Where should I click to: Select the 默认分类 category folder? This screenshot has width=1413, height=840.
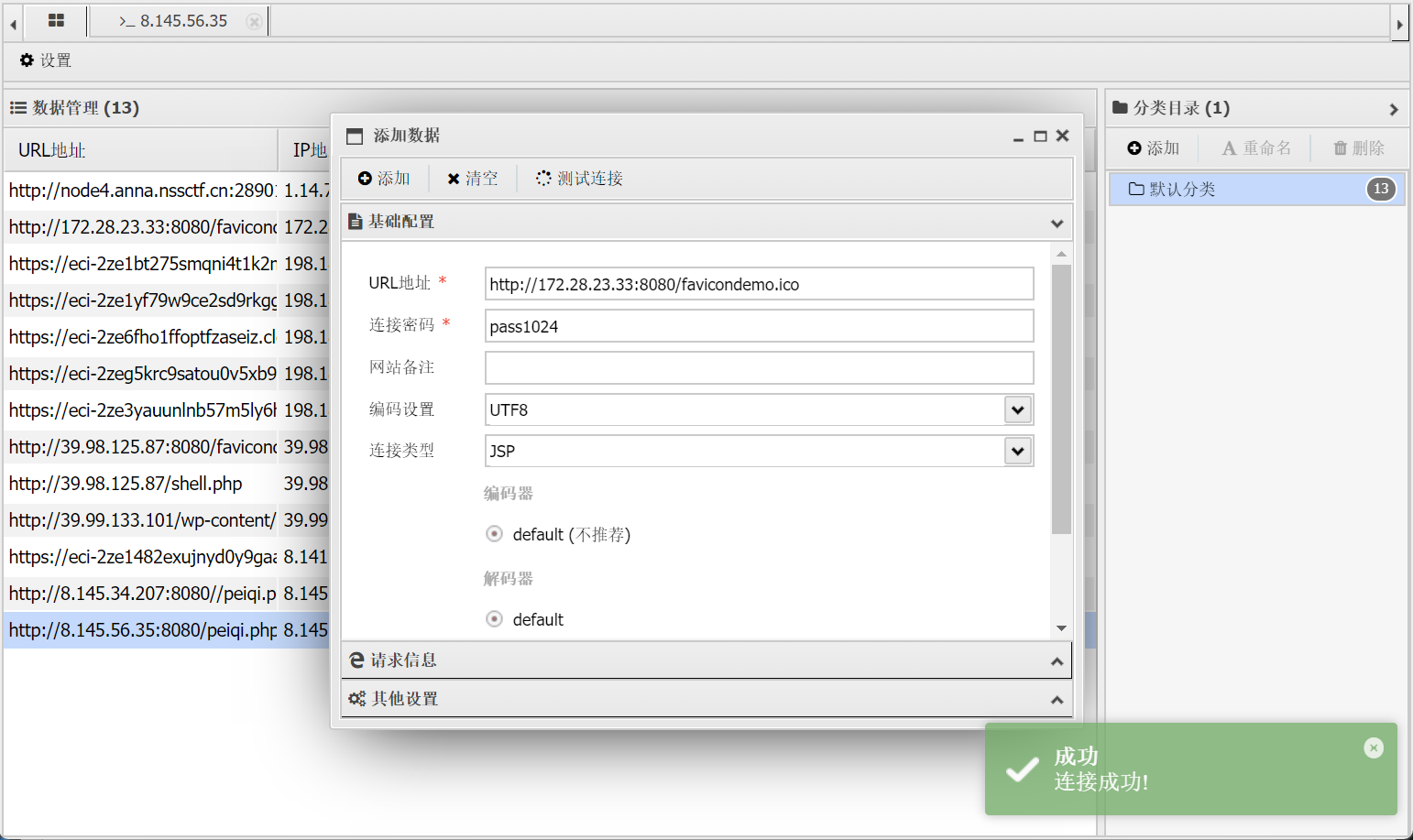click(x=1182, y=190)
